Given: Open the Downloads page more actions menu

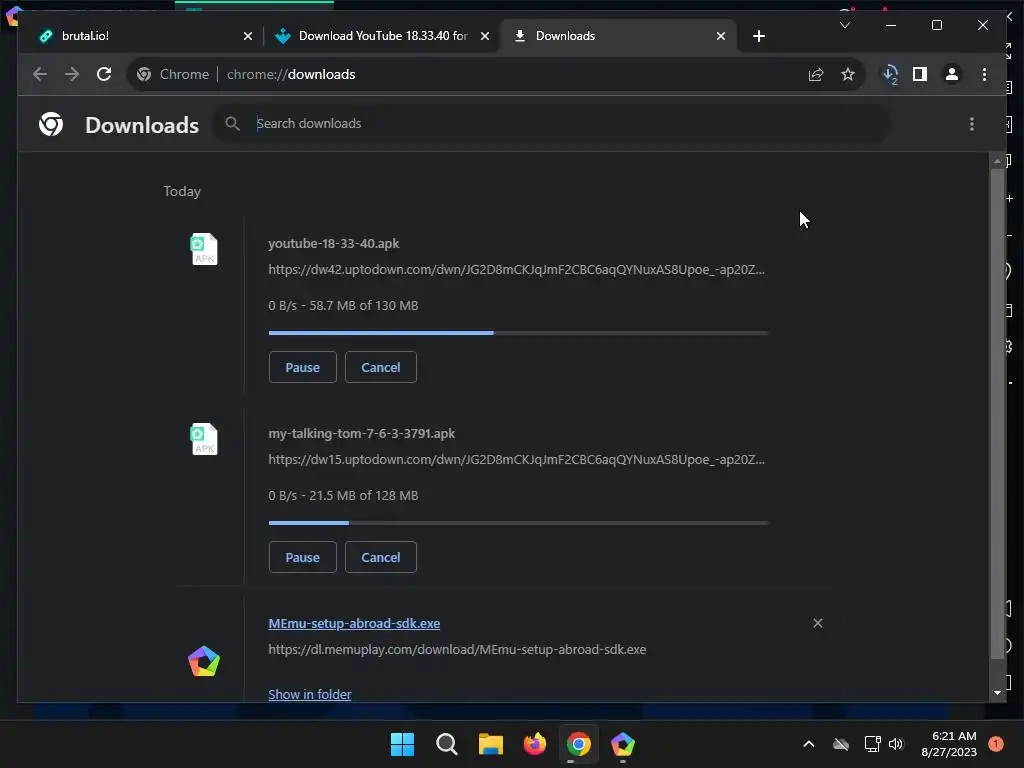Looking at the screenshot, I should [x=972, y=124].
